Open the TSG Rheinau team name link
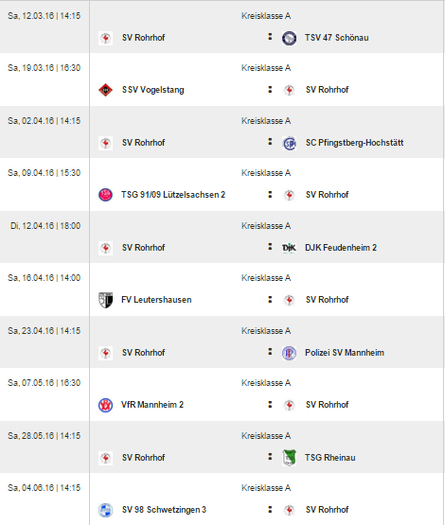The height and width of the screenshot is (525, 445). [x=330, y=457]
